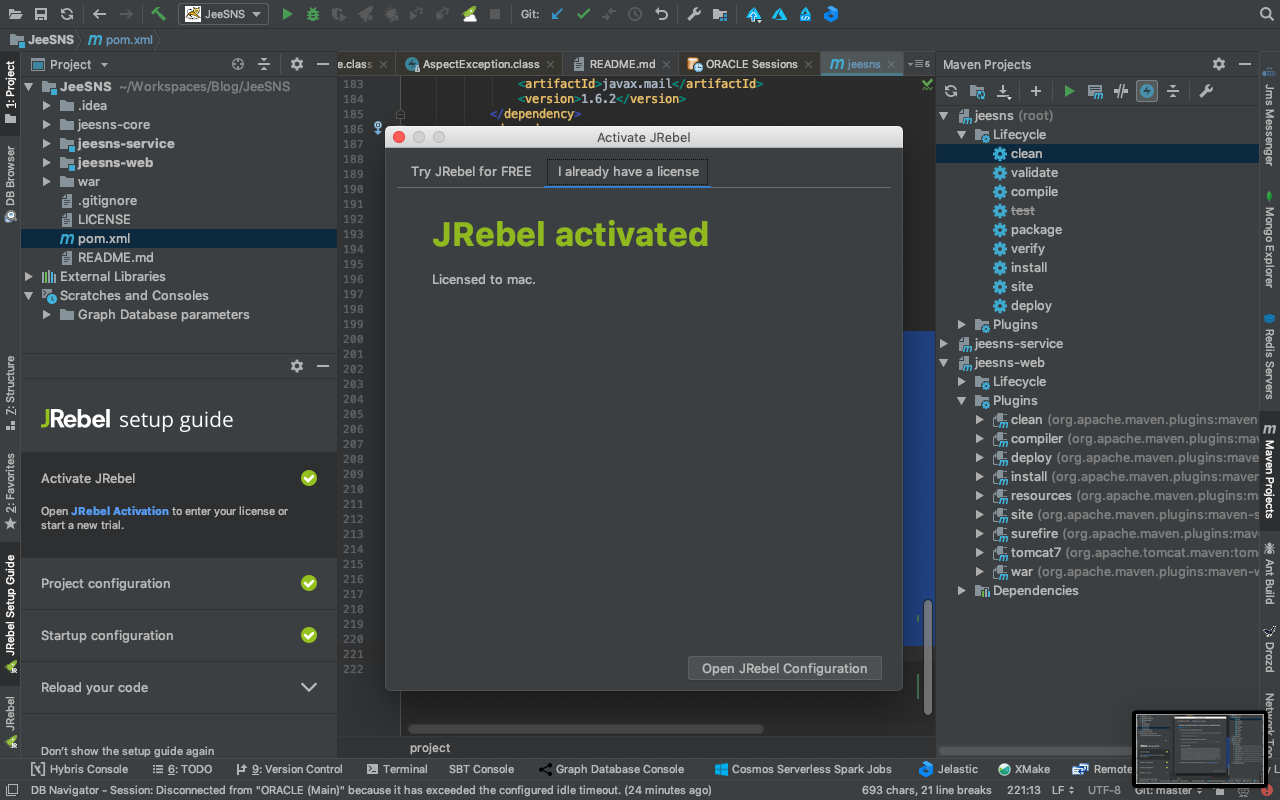Screen dimensions: 1280x800
Task: Click the revert undo arrow in toolbar
Action: [661, 14]
